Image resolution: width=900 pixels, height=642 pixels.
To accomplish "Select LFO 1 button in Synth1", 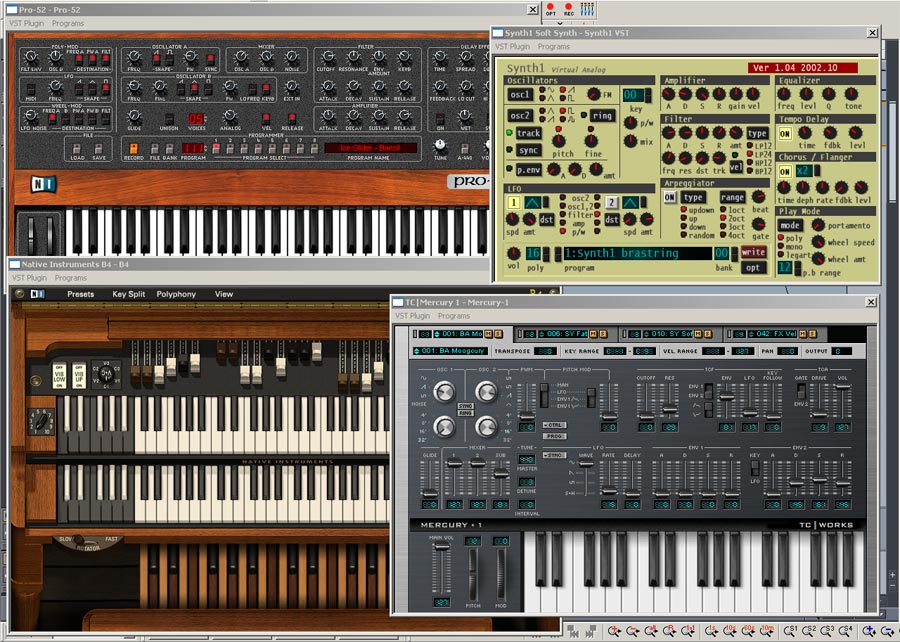I will click(x=514, y=203).
